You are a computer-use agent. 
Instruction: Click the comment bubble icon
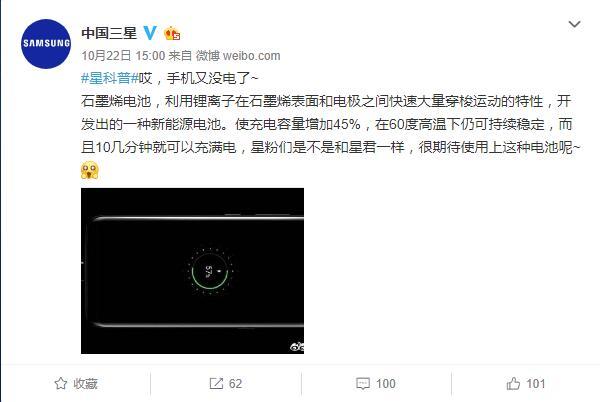[363, 384]
